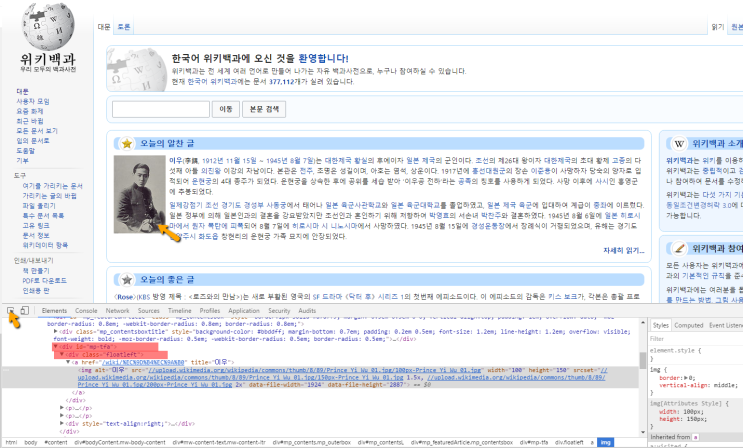This screenshot has height=448, width=743.
Task: Switch to the Network tab
Action: pos(118,311)
